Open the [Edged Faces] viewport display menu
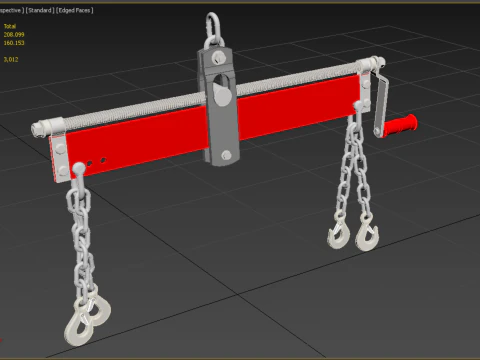The height and width of the screenshot is (360, 480). click(75, 10)
